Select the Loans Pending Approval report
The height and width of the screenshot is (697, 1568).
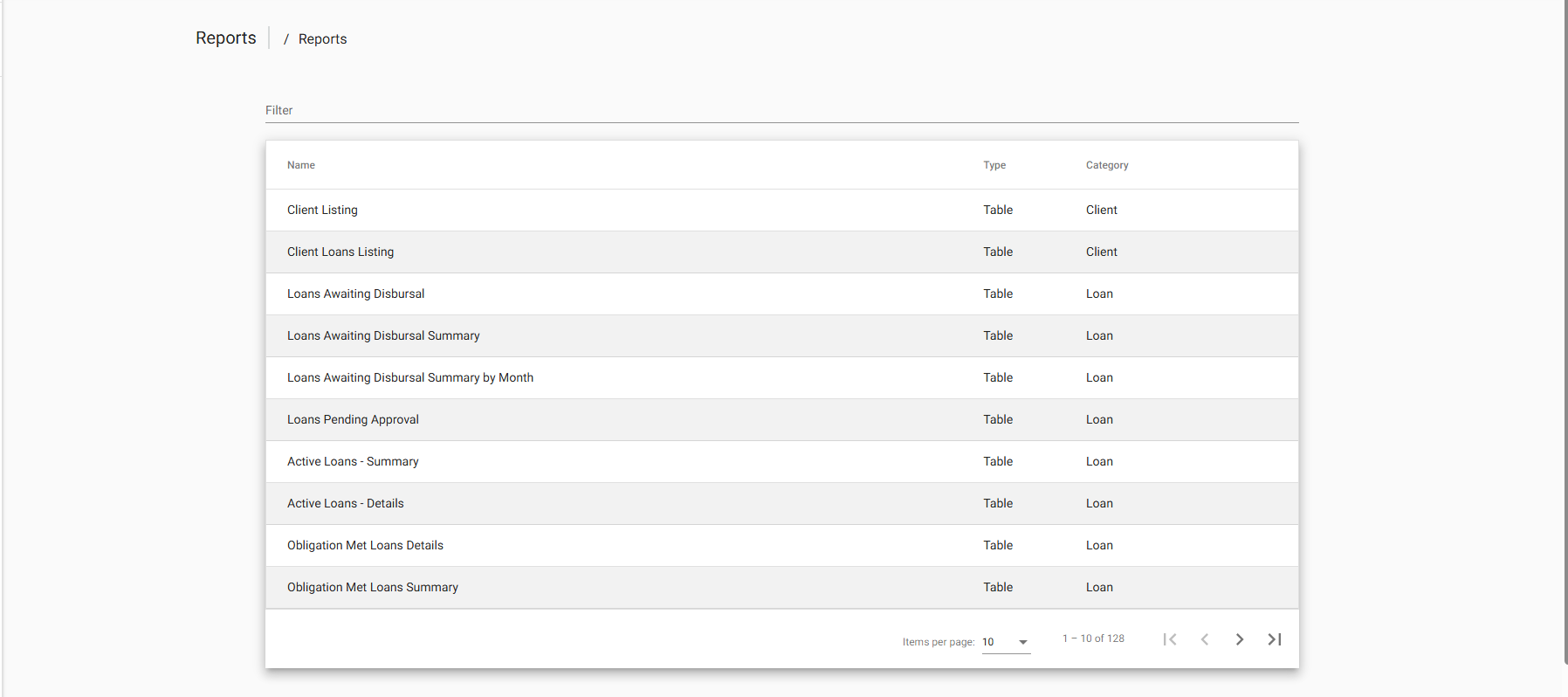[x=353, y=419]
